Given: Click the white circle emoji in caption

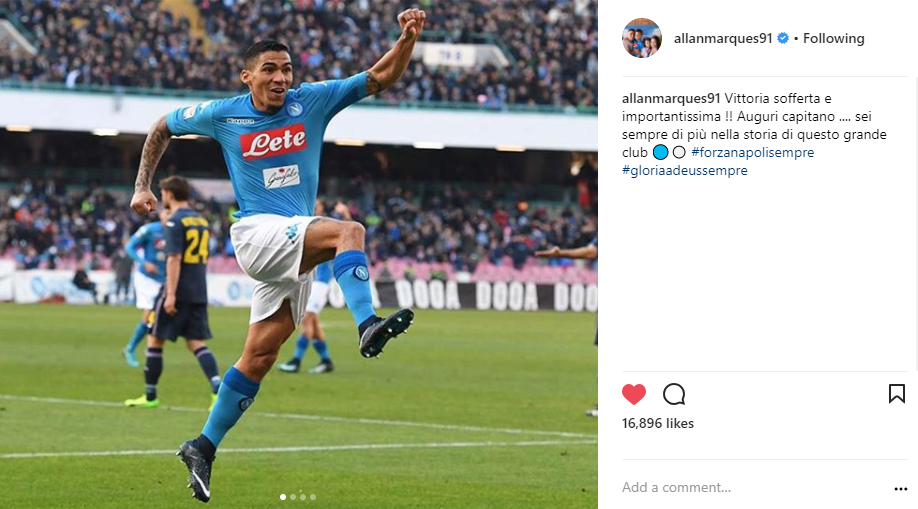Looking at the screenshot, I should click(x=679, y=152).
